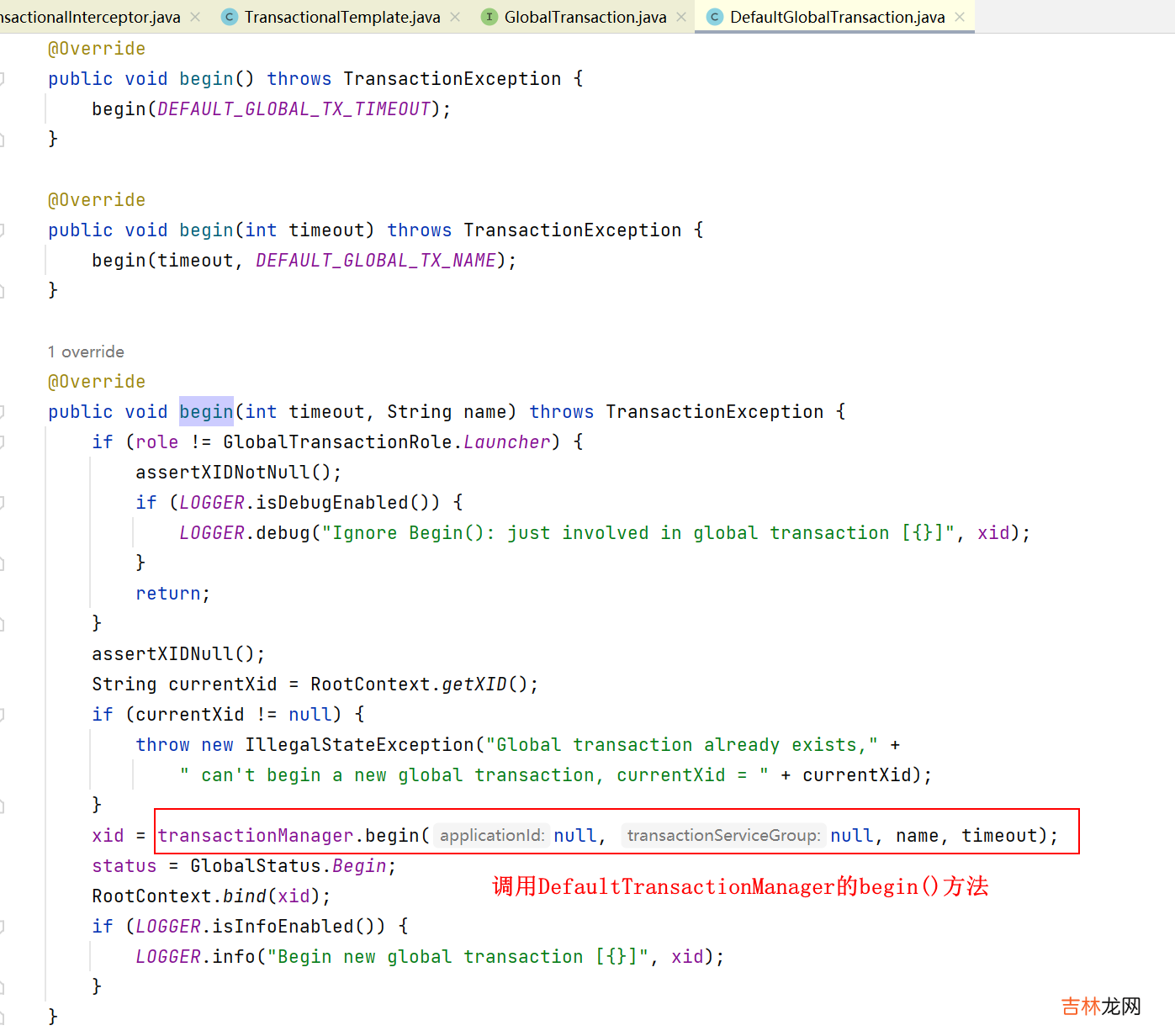Click the "can't begin a new global transaction" string

point(474,774)
